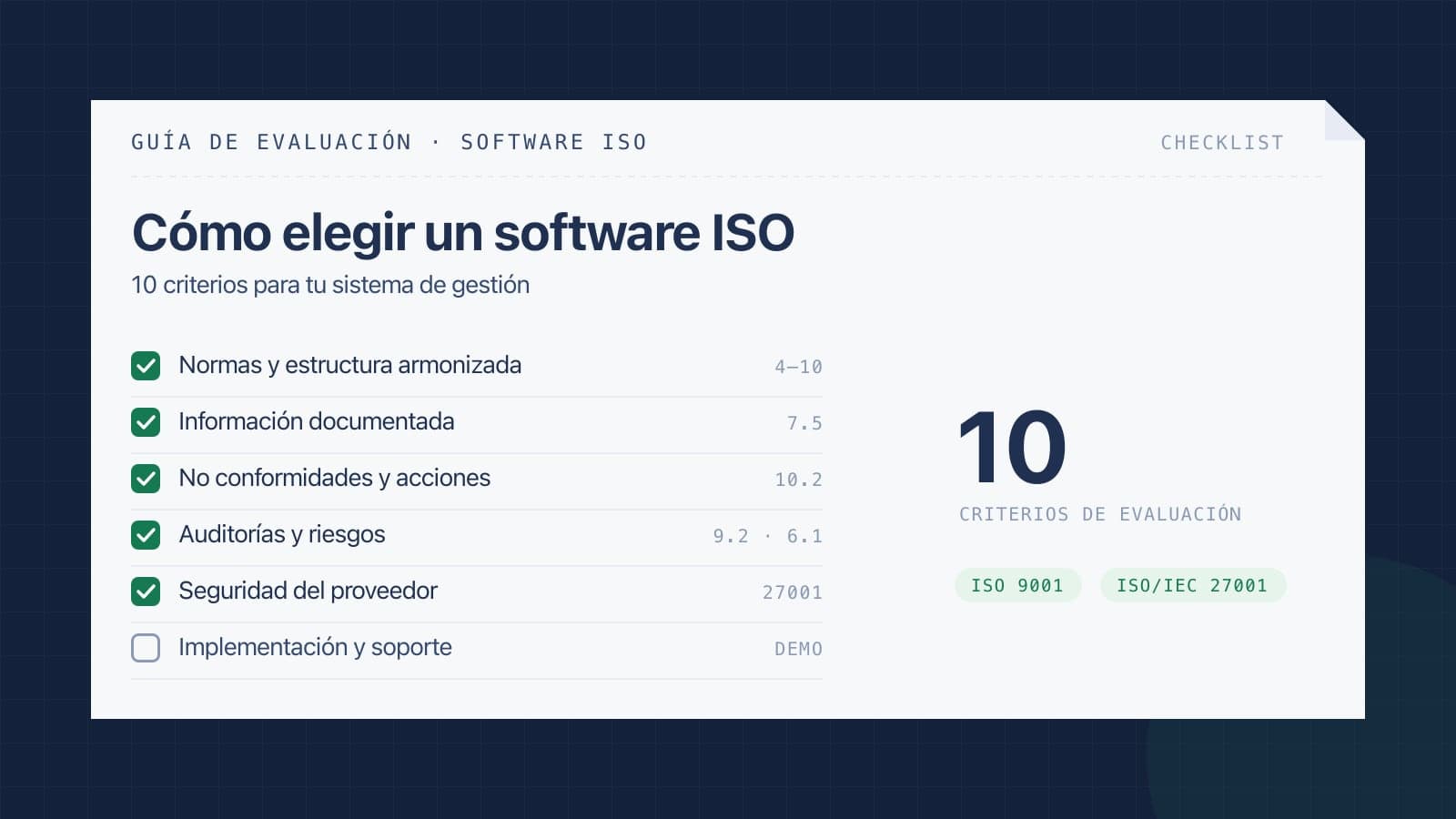Click the CHECKLIST label
The height and width of the screenshot is (819, 1456).
[x=1222, y=143]
